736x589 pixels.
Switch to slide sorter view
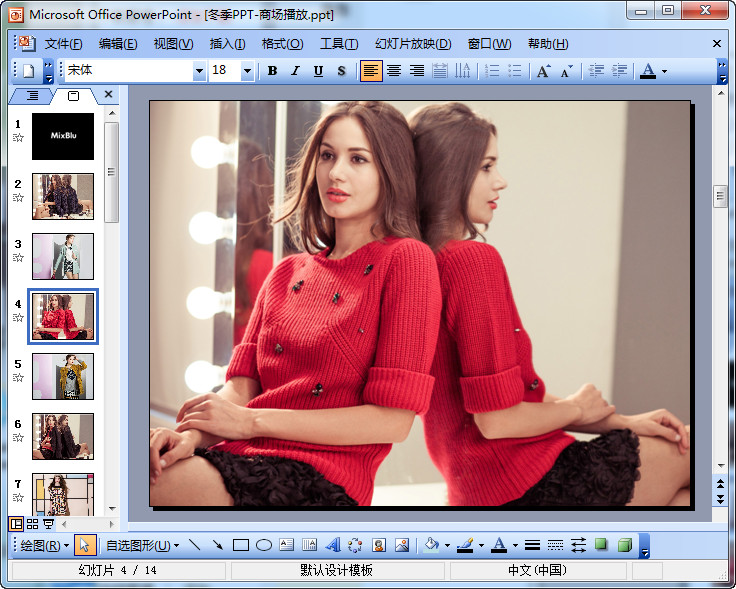pyautogui.click(x=33, y=524)
